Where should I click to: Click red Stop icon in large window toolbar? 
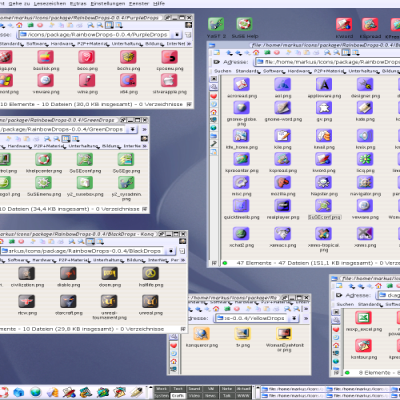pyautogui.click(x=277, y=53)
